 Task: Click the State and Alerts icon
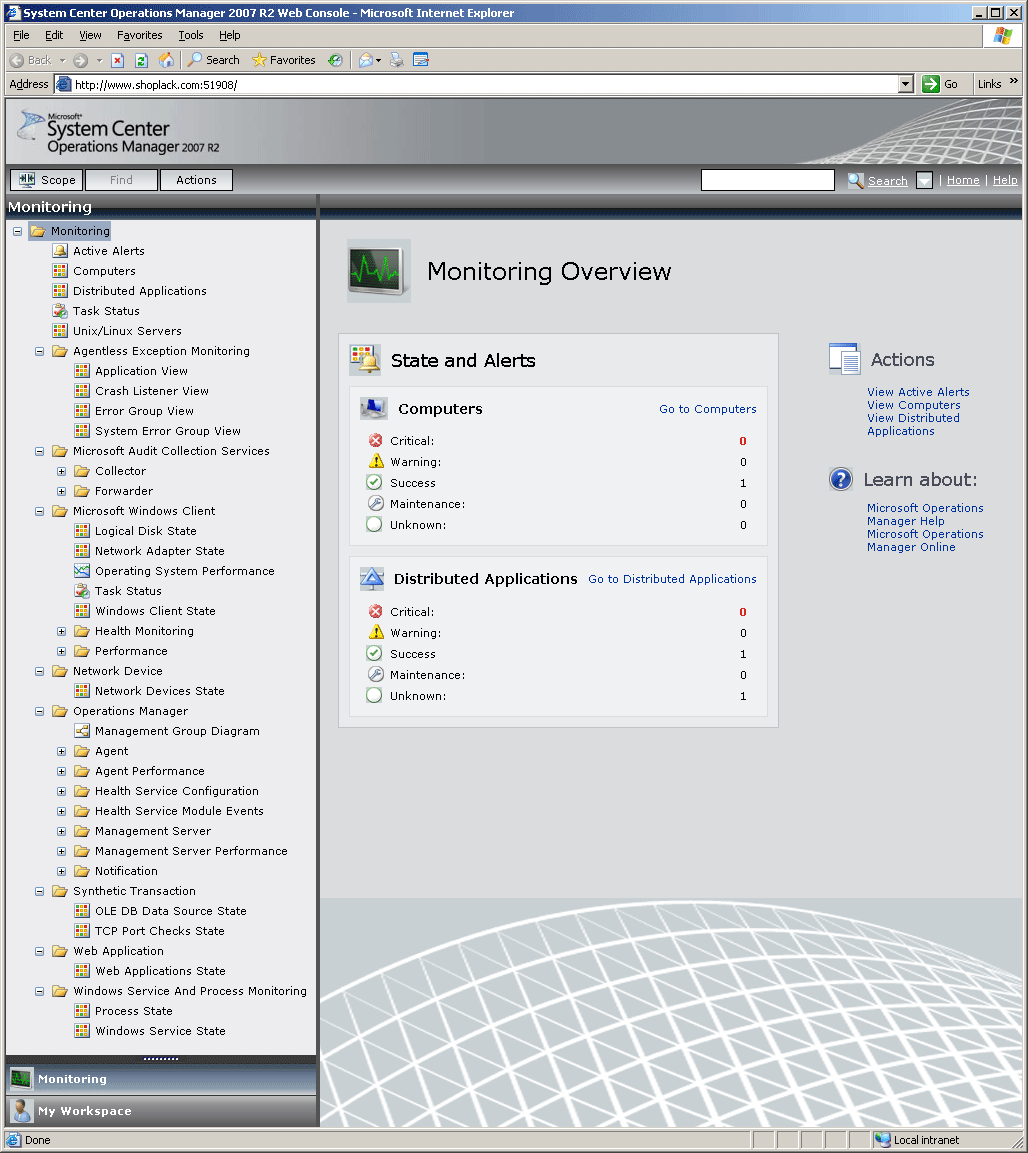(365, 360)
